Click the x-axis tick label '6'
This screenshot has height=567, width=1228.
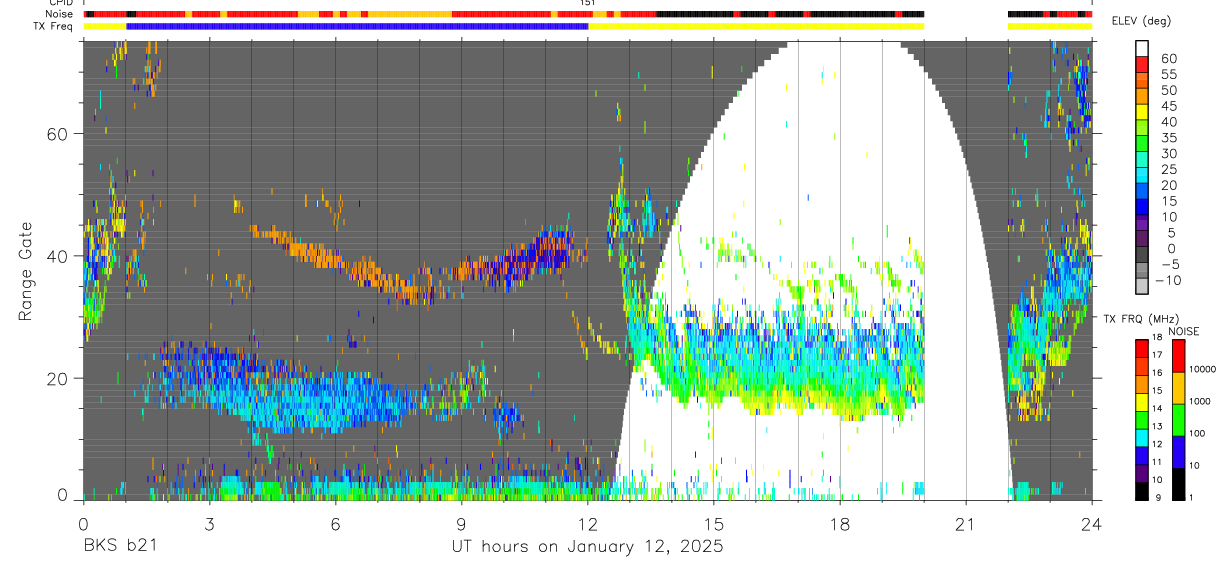[334, 524]
